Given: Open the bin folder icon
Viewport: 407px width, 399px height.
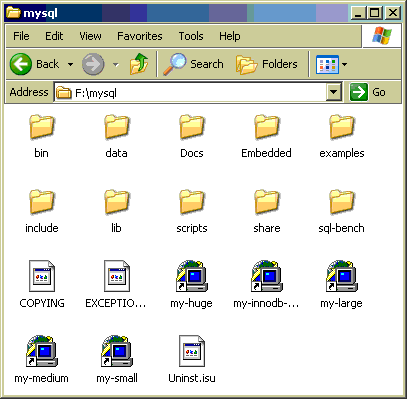Looking at the screenshot, I should point(41,127).
